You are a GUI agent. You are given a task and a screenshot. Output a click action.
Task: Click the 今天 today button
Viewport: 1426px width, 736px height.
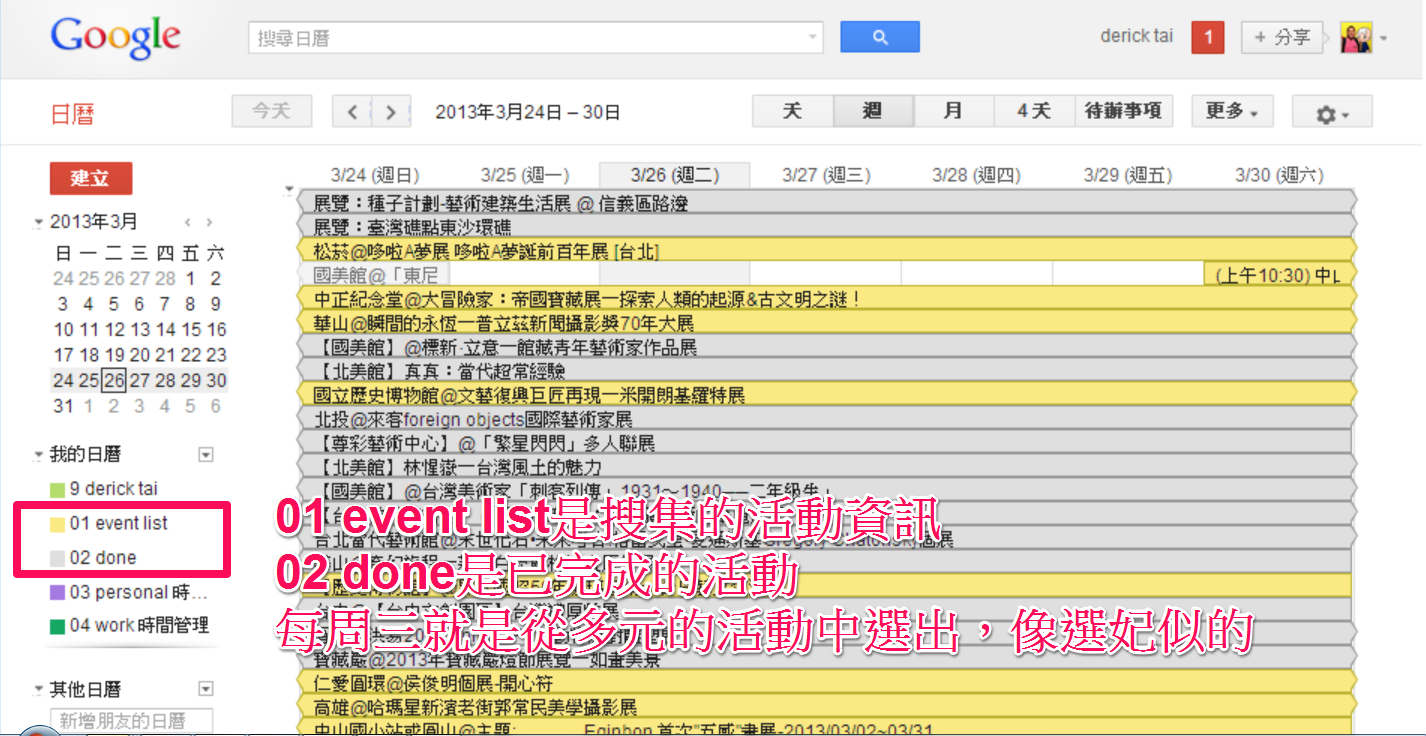click(x=272, y=111)
